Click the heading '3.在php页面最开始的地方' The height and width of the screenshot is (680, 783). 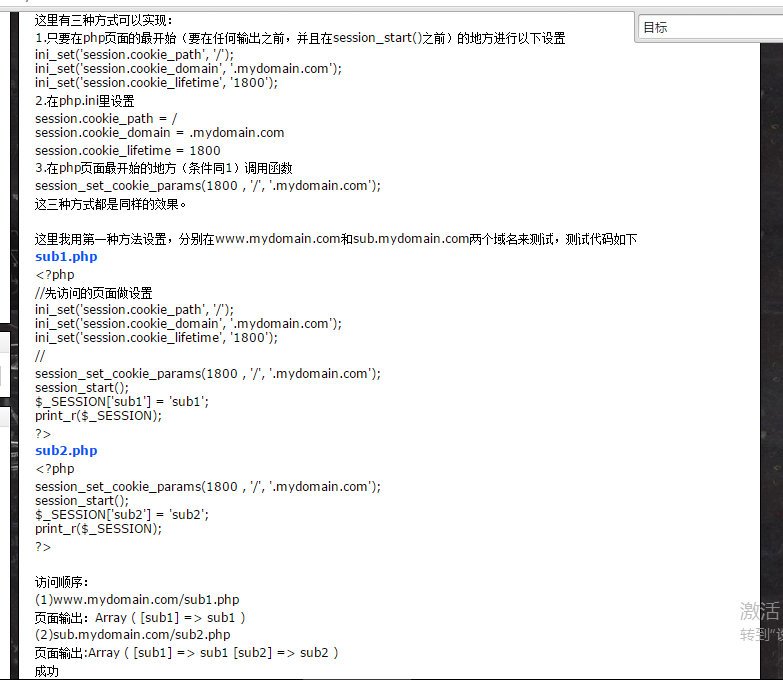pyautogui.click(x=163, y=168)
